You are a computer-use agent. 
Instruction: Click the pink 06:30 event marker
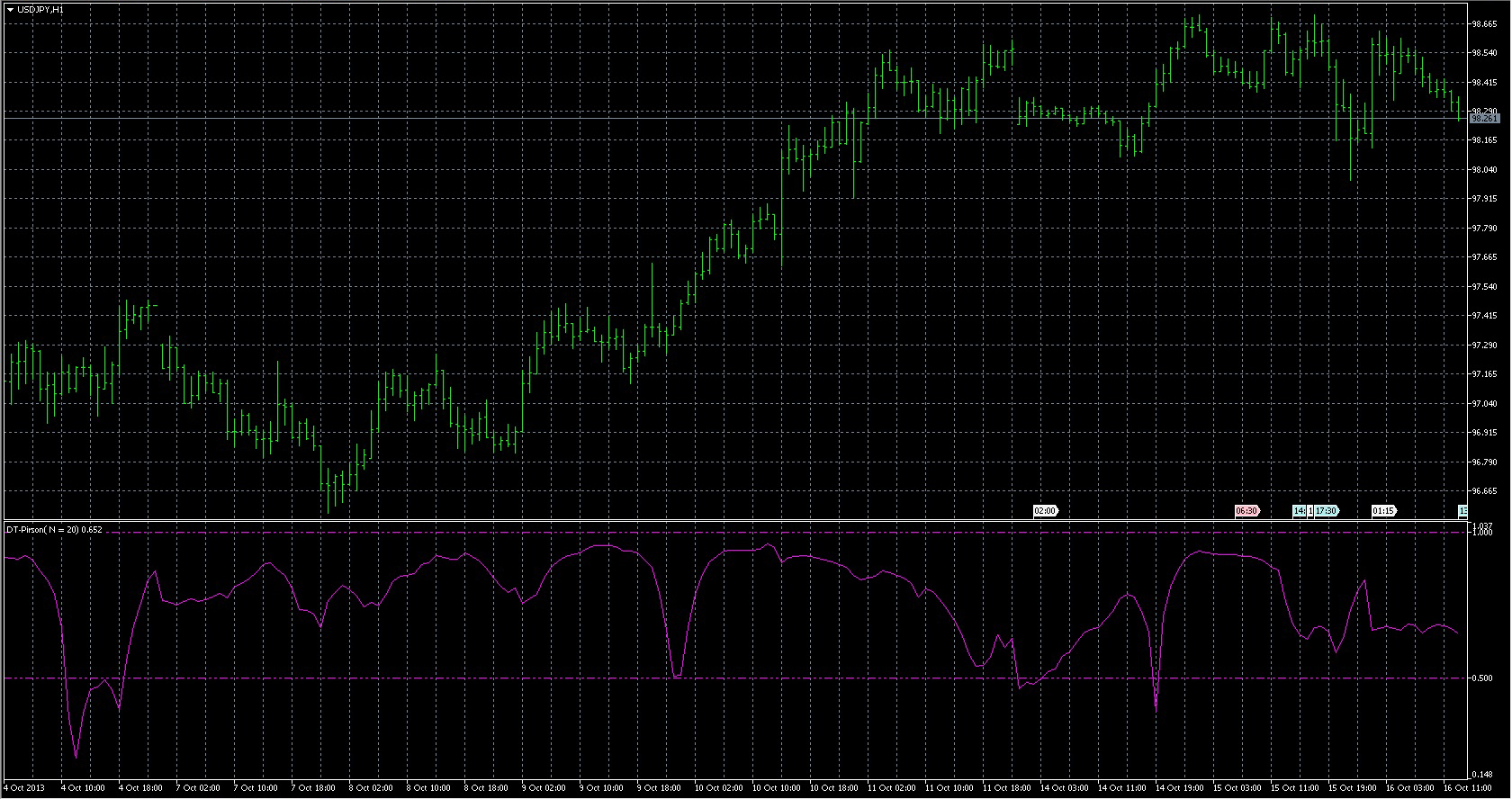(x=1246, y=511)
